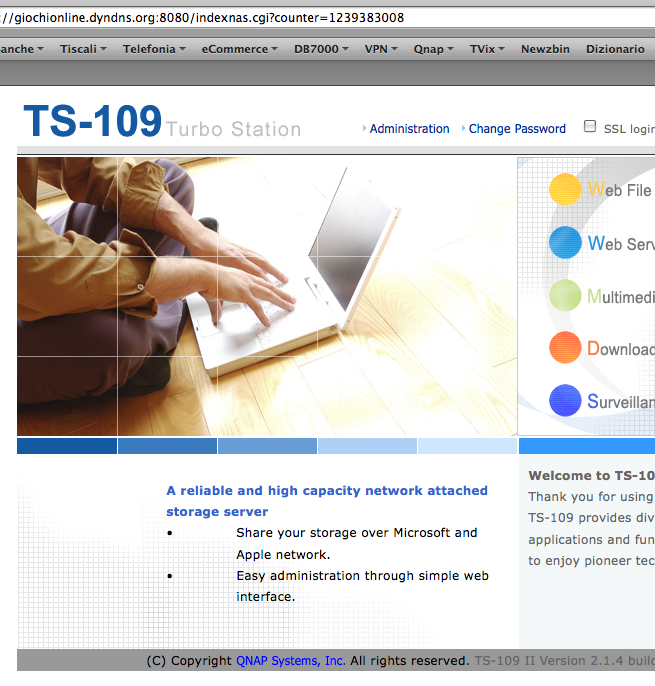Image resolution: width=655 pixels, height=686 pixels.
Task: Click the blue Web Server ball icon
Action: [x=565, y=243]
